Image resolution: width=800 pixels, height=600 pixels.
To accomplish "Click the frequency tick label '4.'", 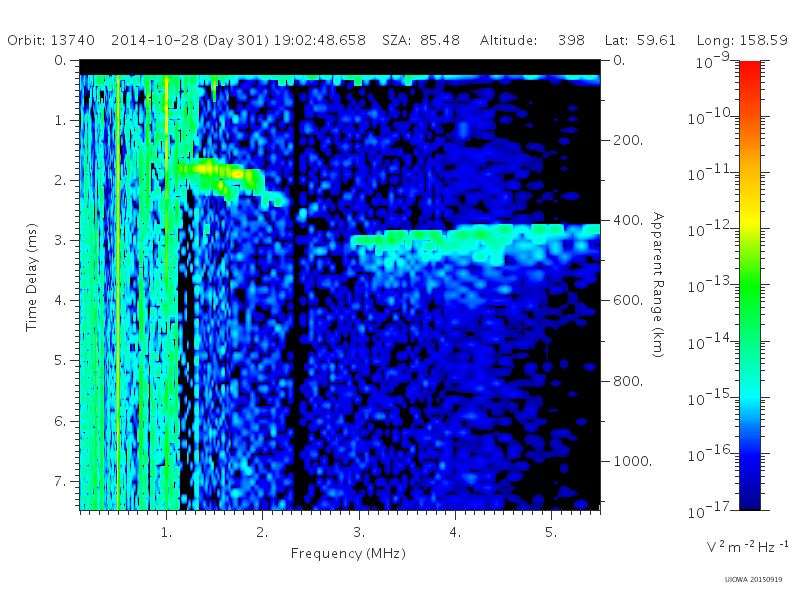I will [455, 532].
